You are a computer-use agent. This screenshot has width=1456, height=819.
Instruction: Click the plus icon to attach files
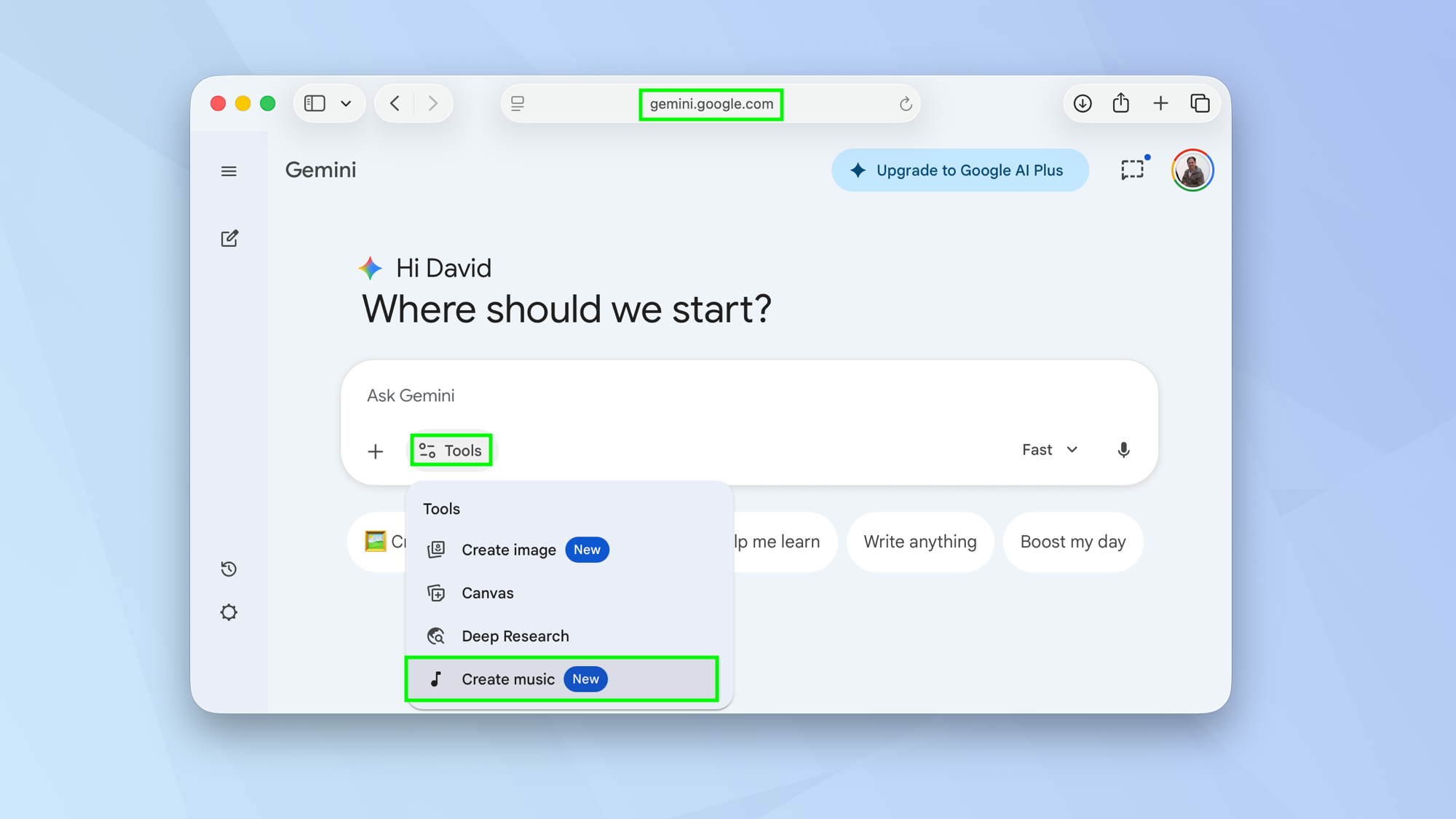point(375,451)
